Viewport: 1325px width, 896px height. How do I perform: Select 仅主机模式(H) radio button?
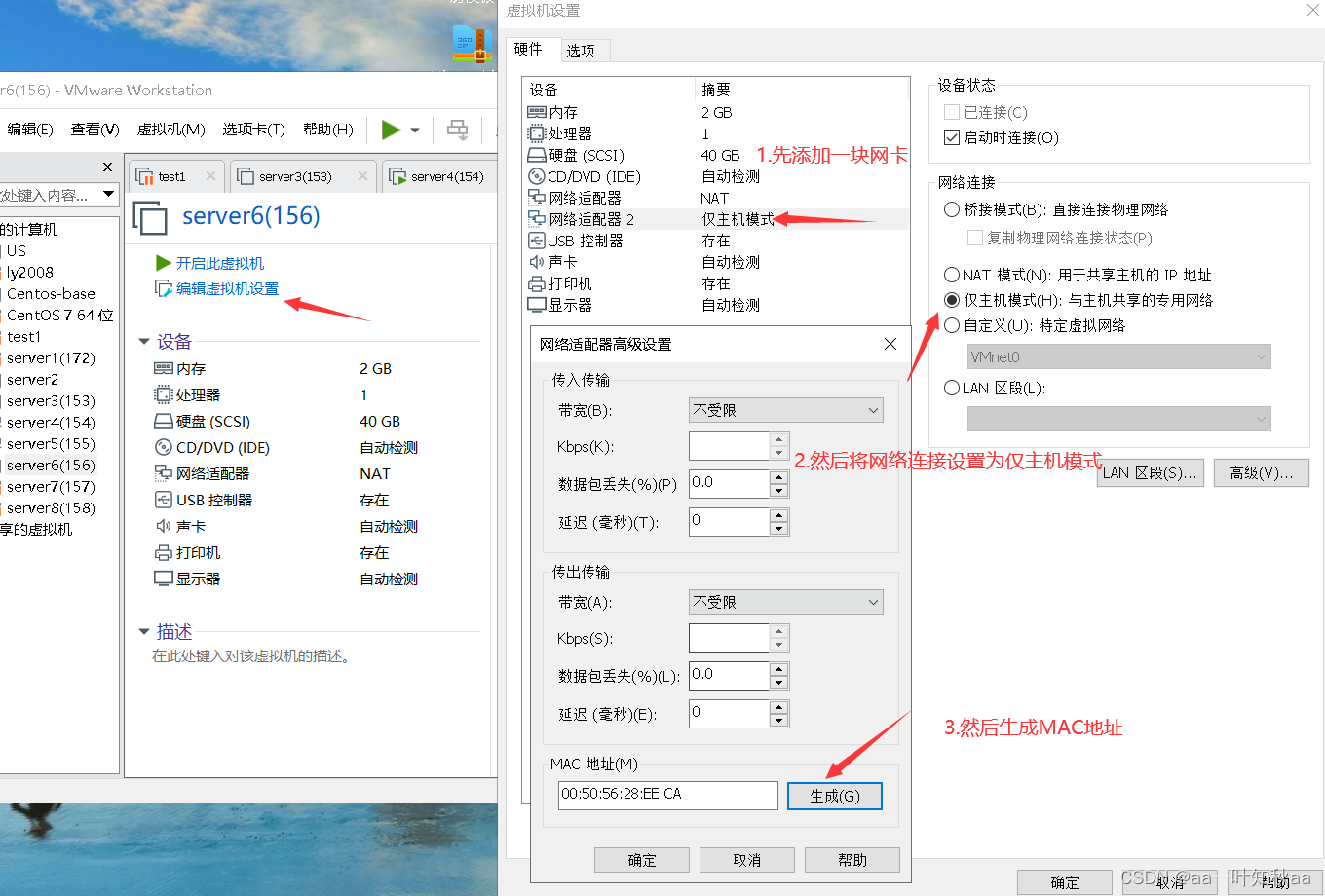[x=952, y=300]
